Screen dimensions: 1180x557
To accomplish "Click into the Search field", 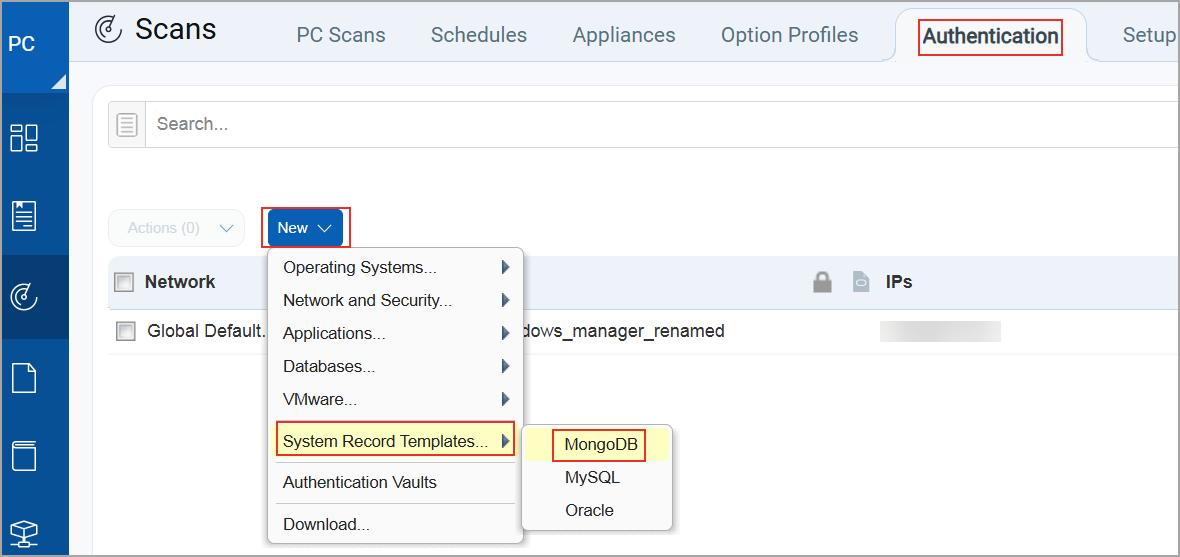I will (x=600, y=125).
